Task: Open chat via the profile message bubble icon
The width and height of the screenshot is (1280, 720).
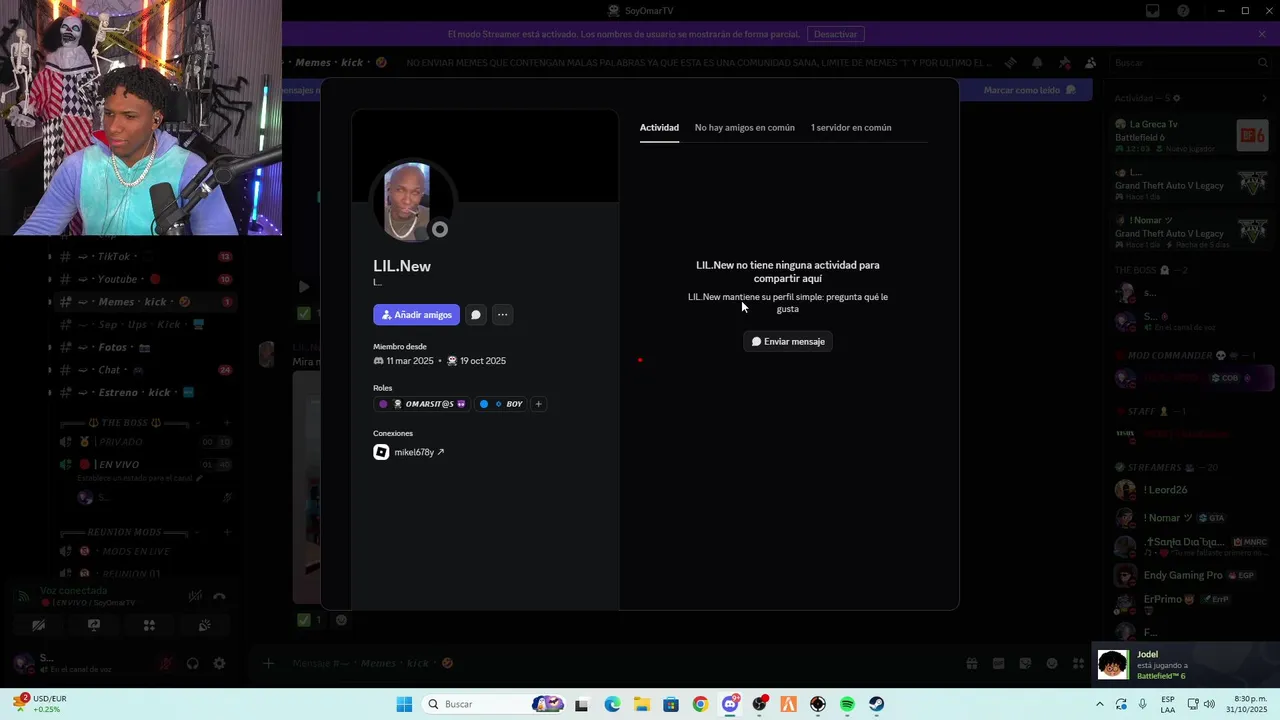Action: 476,315
